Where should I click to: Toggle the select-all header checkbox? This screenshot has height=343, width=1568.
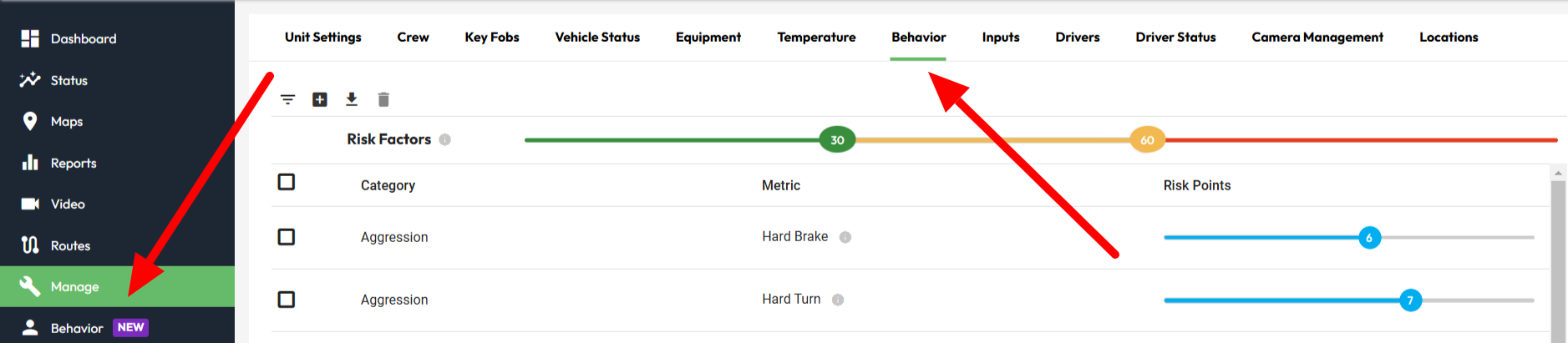287,182
